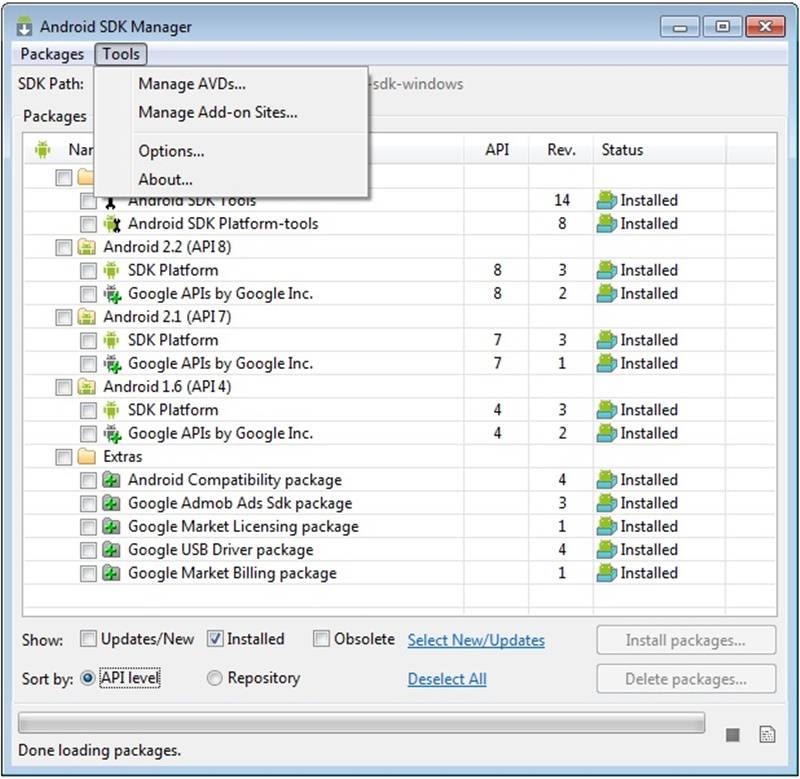The width and height of the screenshot is (800, 779).
Task: Select the Android 1.6 (API 4) tree row
Action: pos(399,387)
